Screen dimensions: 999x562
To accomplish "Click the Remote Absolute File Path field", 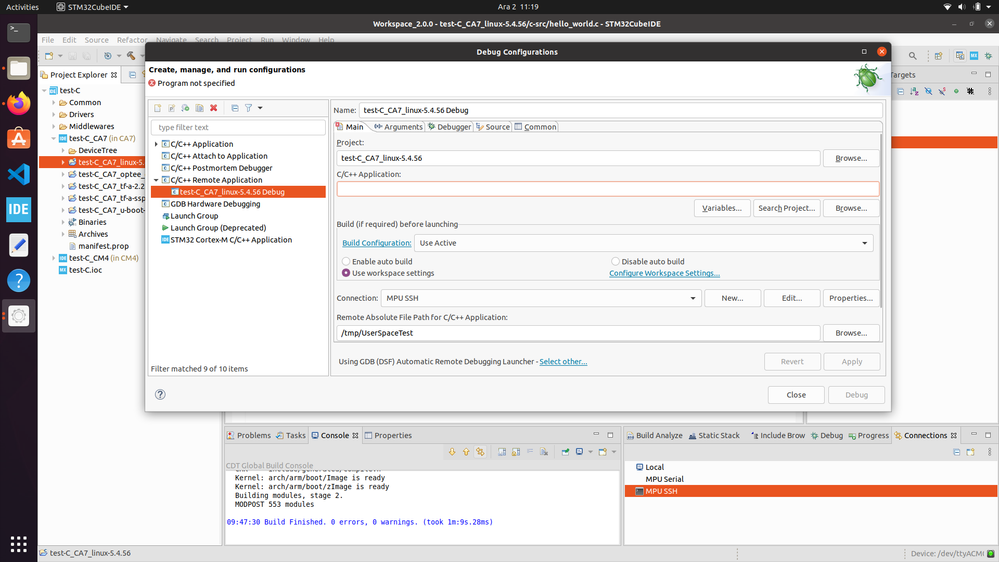I will (578, 333).
